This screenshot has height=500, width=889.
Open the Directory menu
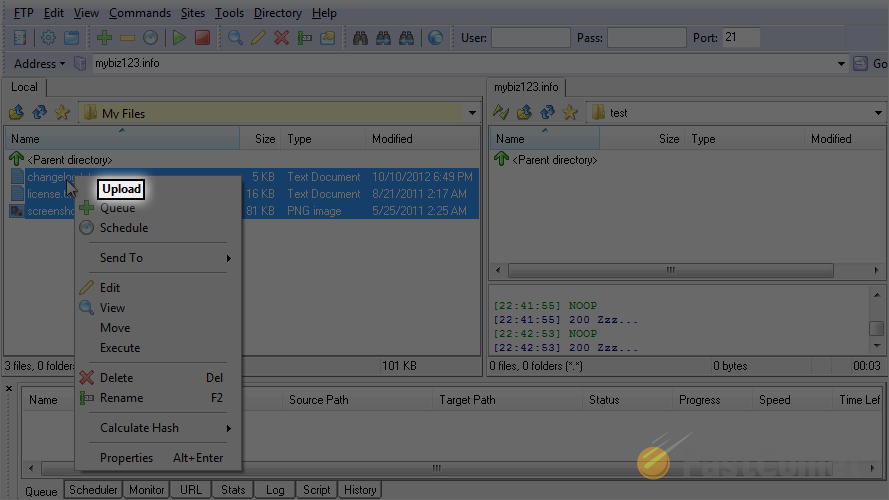coord(278,12)
